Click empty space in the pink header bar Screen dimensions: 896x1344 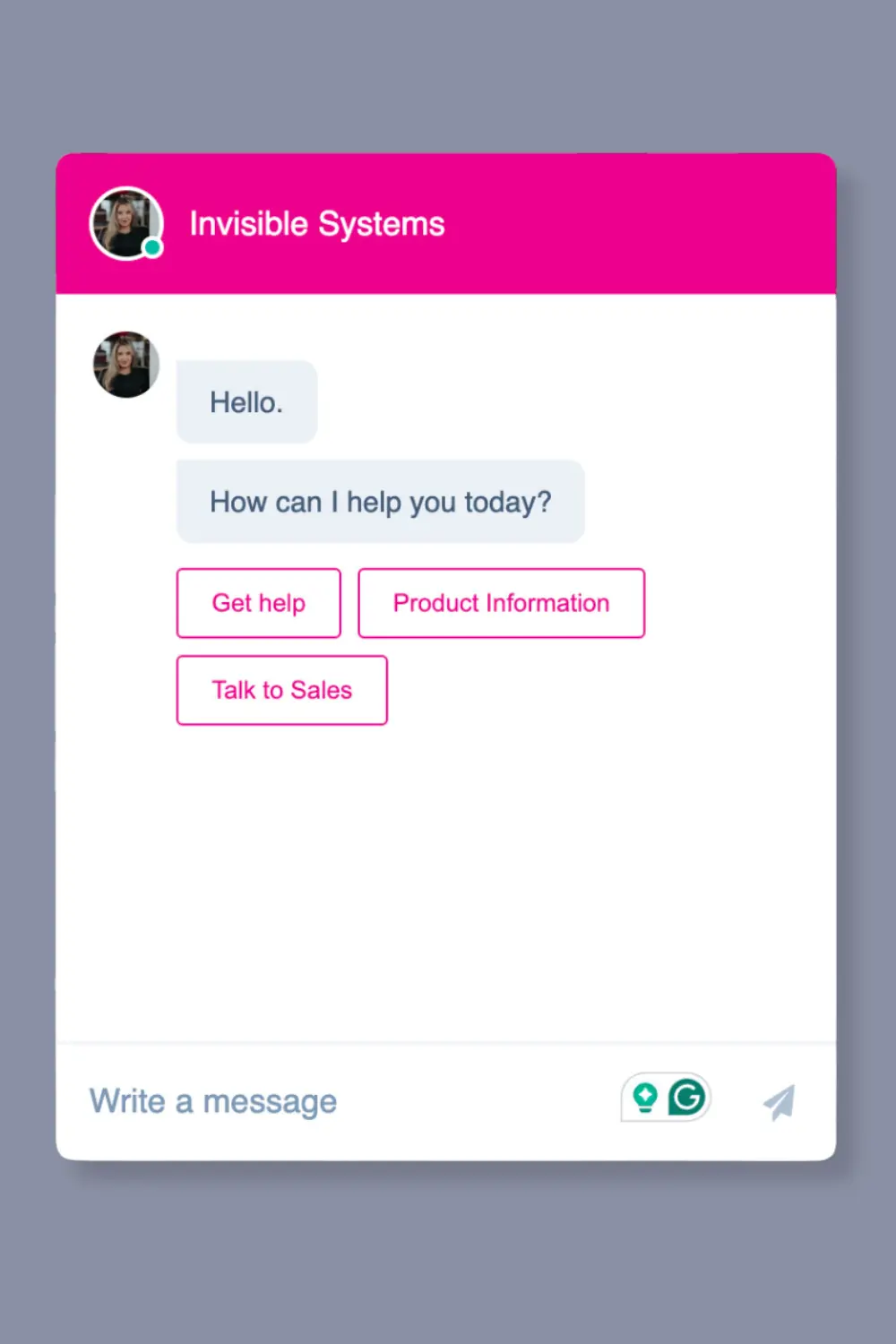(645, 224)
